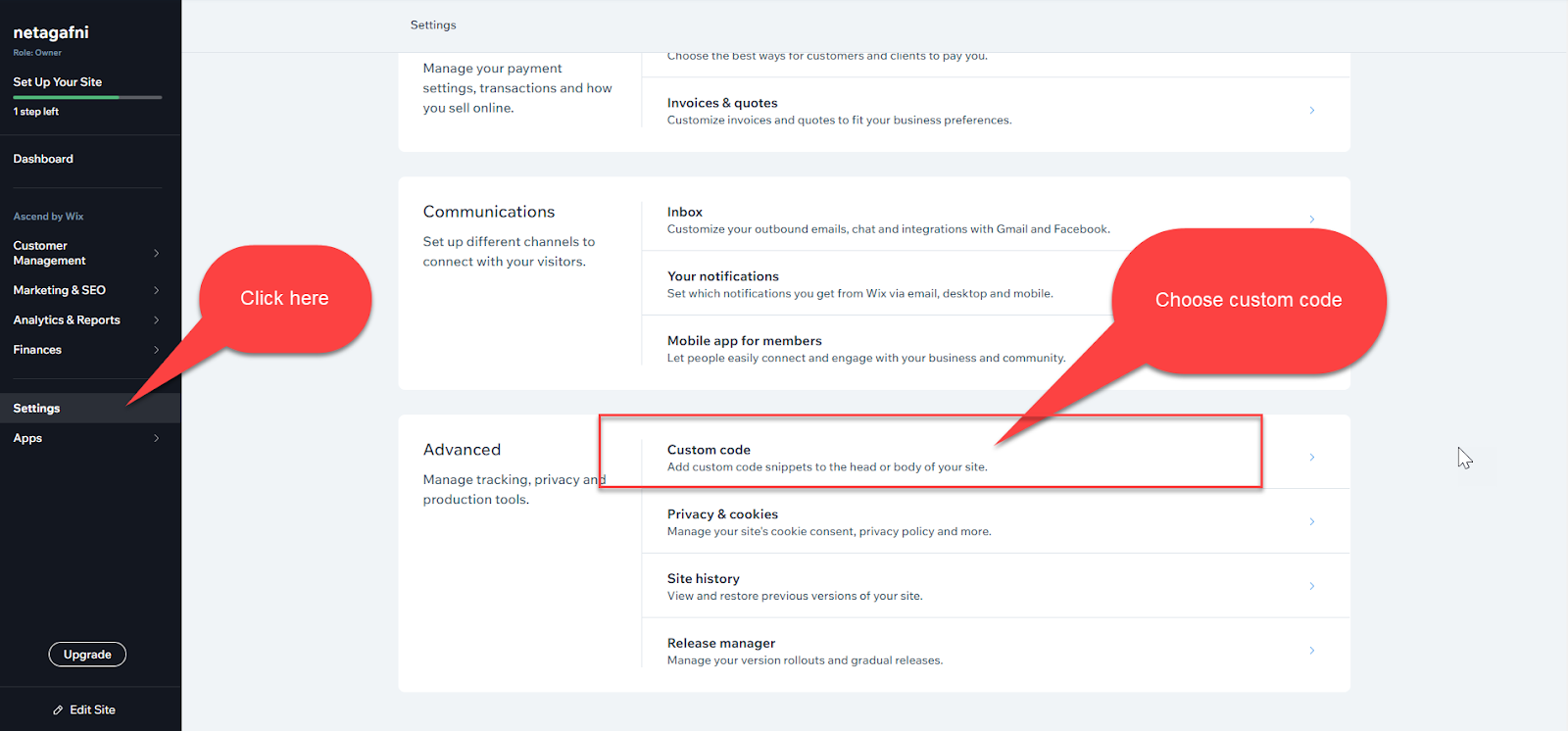Screen dimensions: 1568x731
Task: Select Settings in the sidebar
Action: click(x=36, y=408)
